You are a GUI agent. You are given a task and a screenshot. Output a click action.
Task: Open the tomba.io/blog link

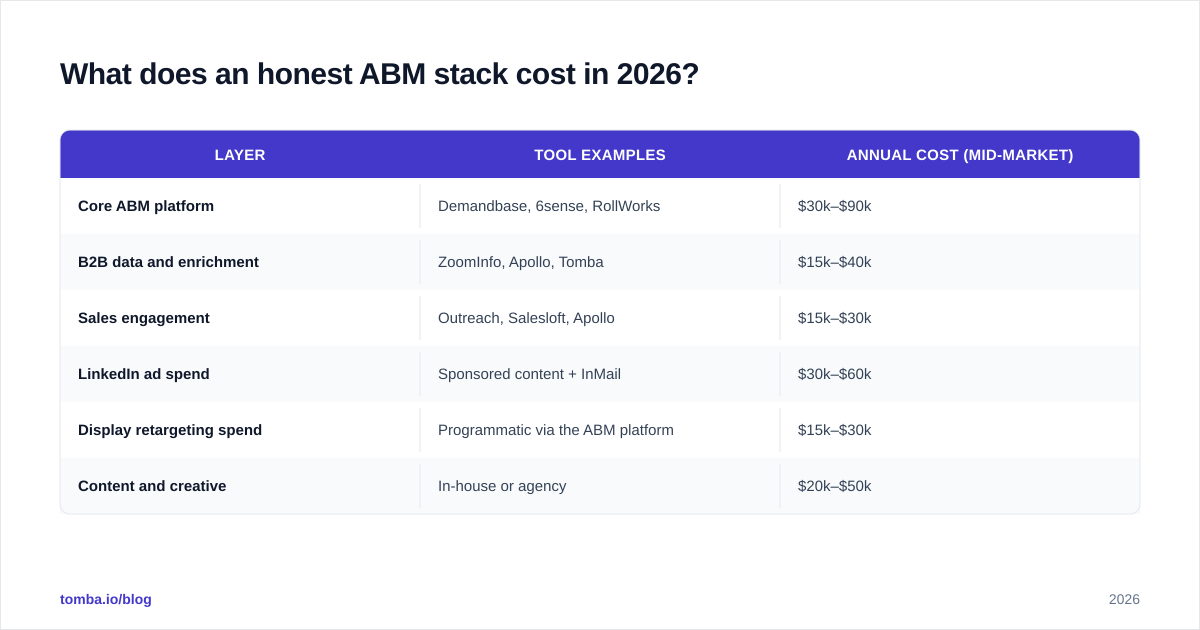tap(106, 599)
